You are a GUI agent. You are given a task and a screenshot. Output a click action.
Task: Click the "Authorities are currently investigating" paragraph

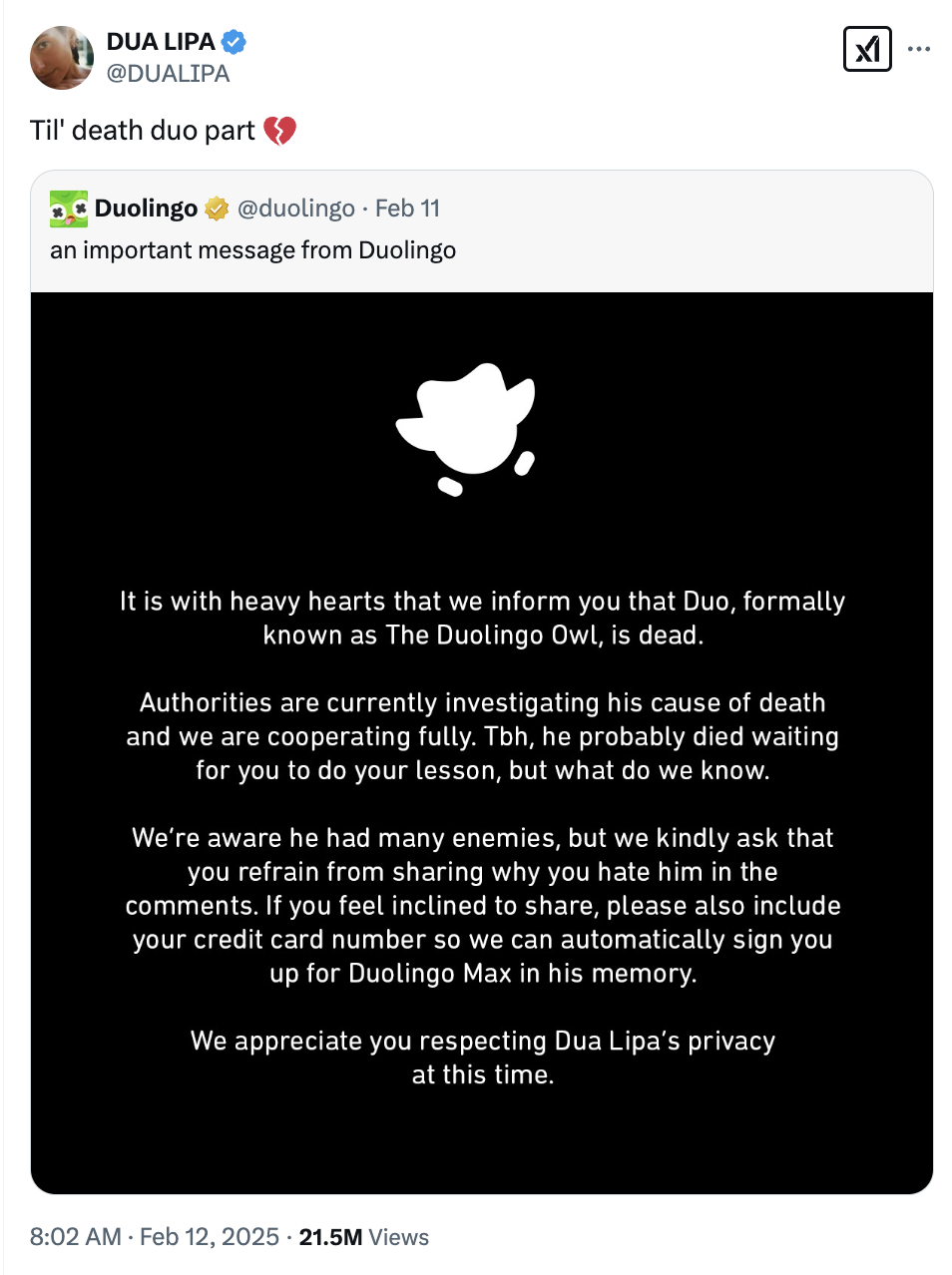(483, 736)
